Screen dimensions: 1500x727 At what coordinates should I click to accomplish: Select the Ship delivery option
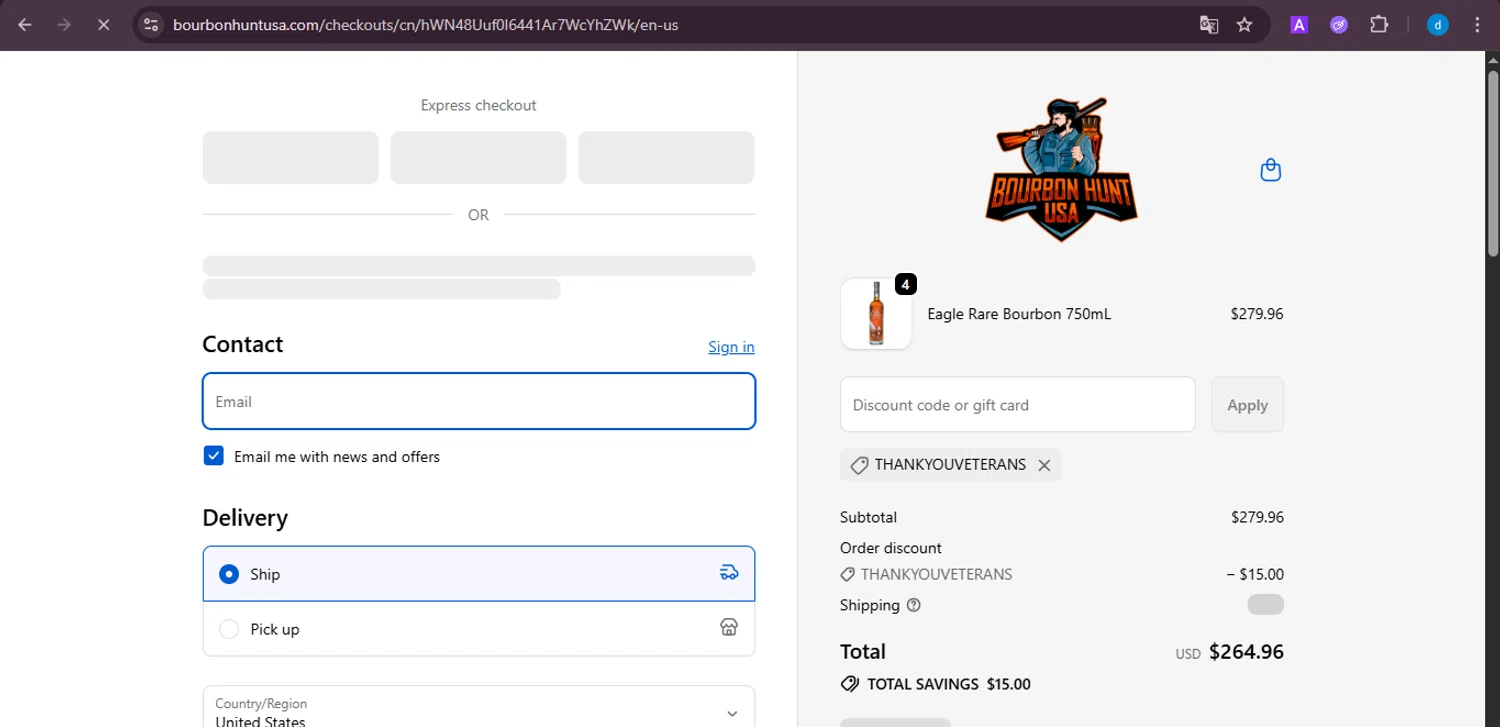coord(479,574)
